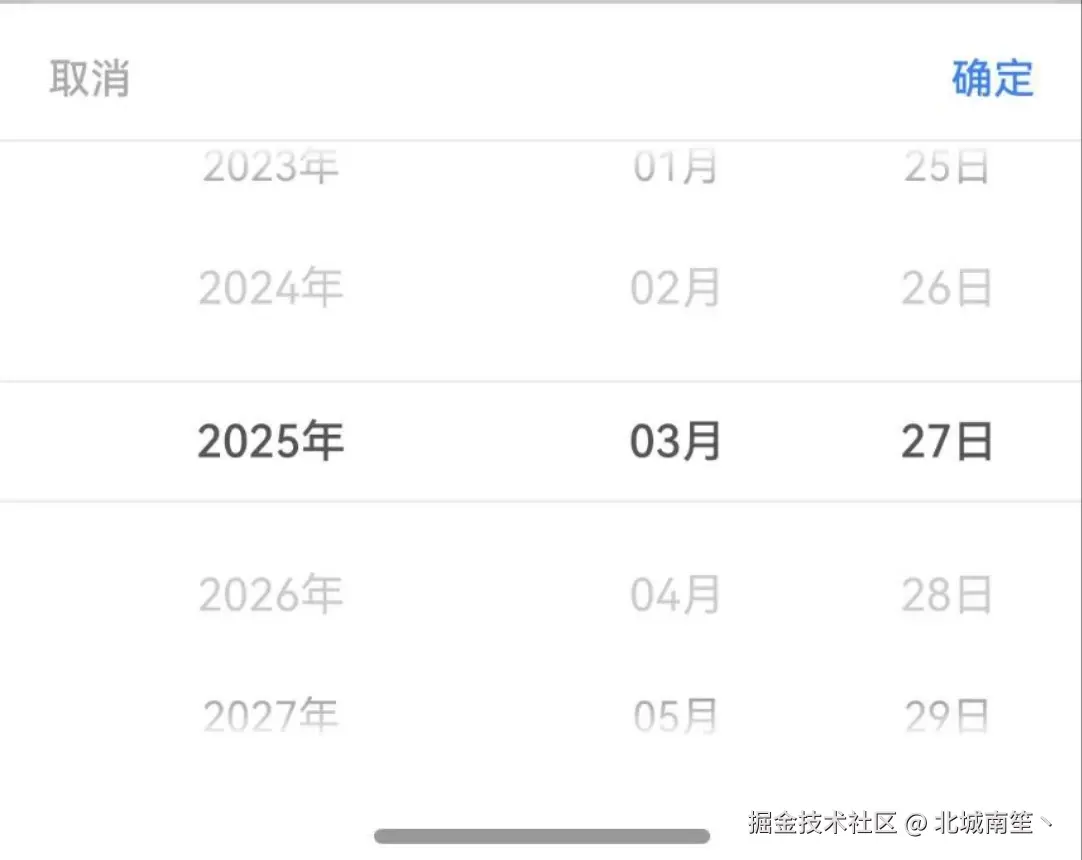Select the currently highlighted 2025年 option
Viewport: 1082px width, 860px height.
click(x=270, y=440)
